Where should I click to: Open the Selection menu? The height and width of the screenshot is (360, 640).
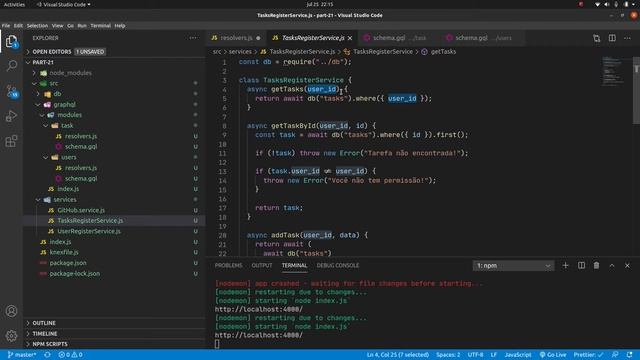[37, 26]
